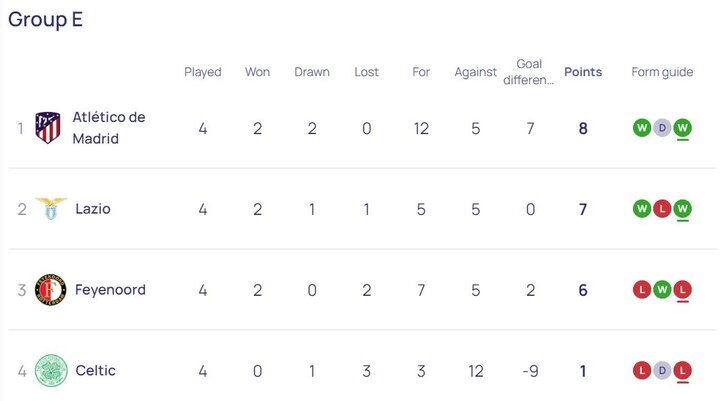Click the Points column header
Screen dimensions: 720x401
click(x=583, y=72)
